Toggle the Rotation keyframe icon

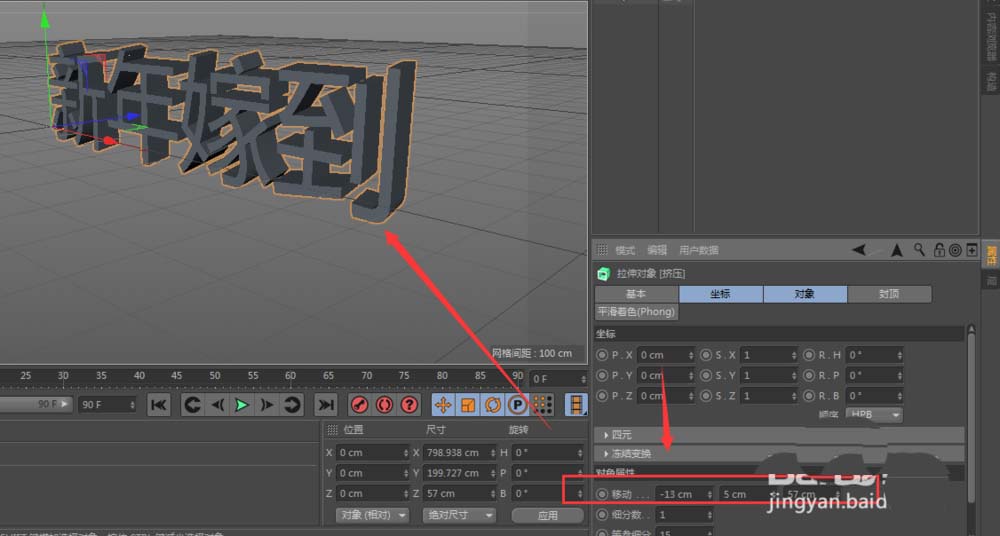point(492,405)
